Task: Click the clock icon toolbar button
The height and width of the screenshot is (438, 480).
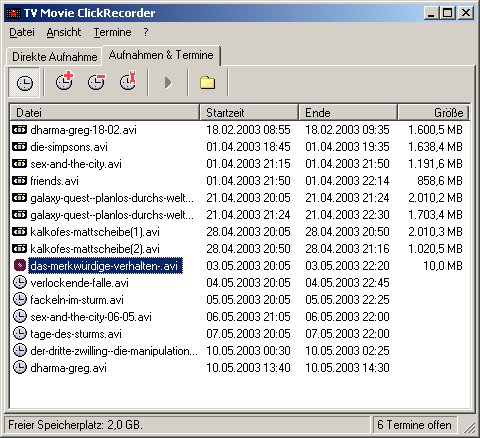Action: point(25,83)
